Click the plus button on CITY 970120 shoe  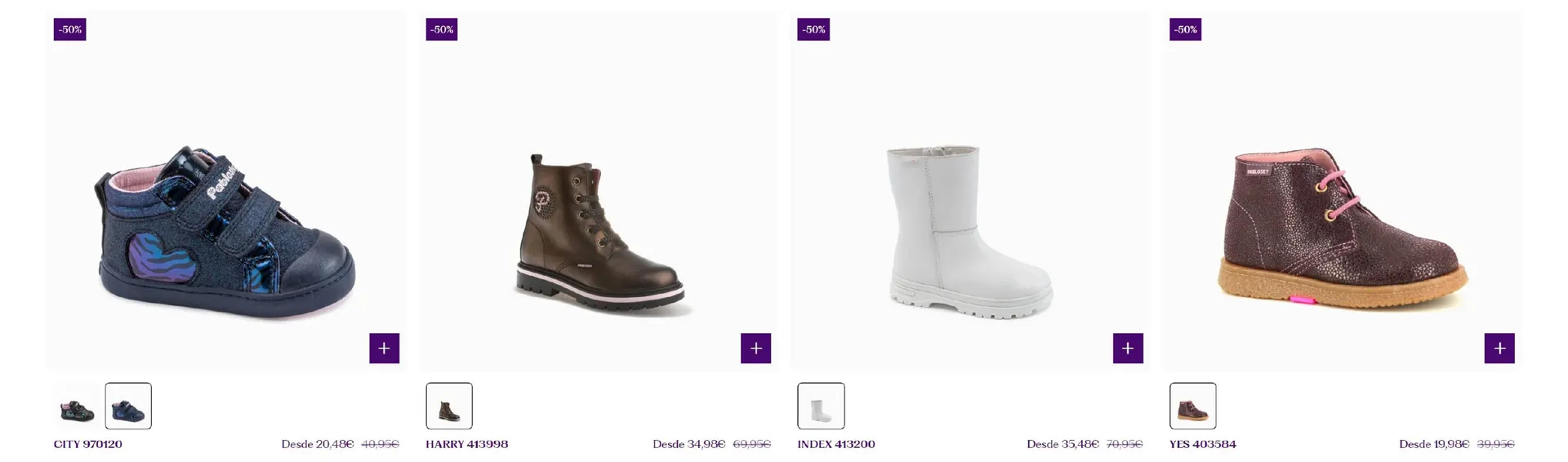(384, 349)
